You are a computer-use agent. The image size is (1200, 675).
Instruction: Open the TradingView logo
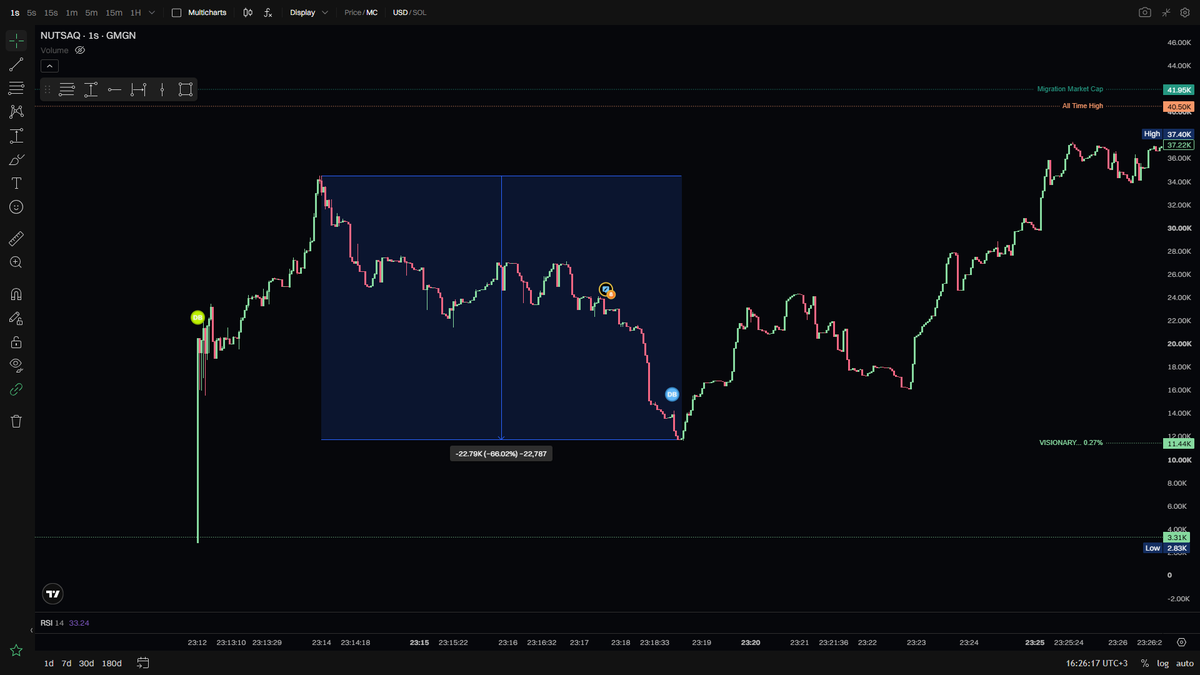click(x=54, y=594)
